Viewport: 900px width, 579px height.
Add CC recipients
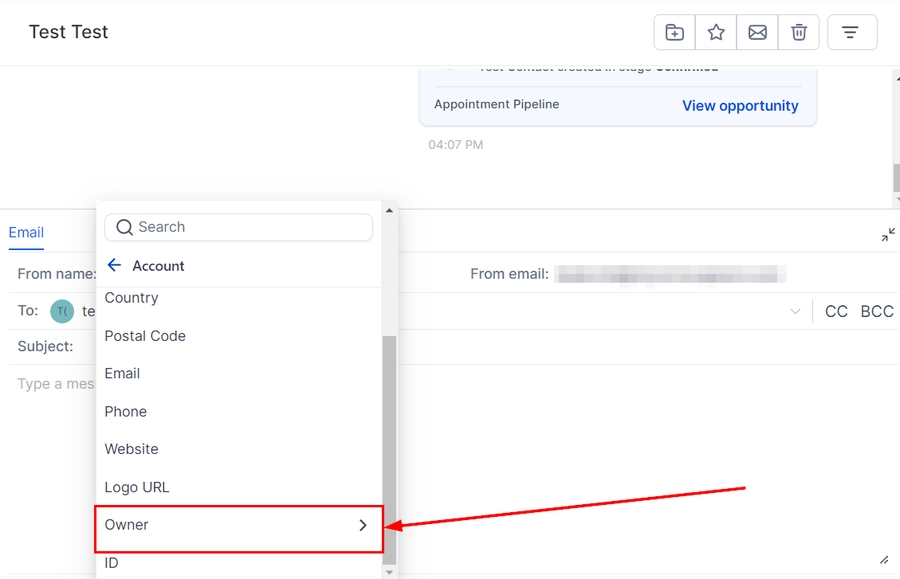(x=836, y=311)
